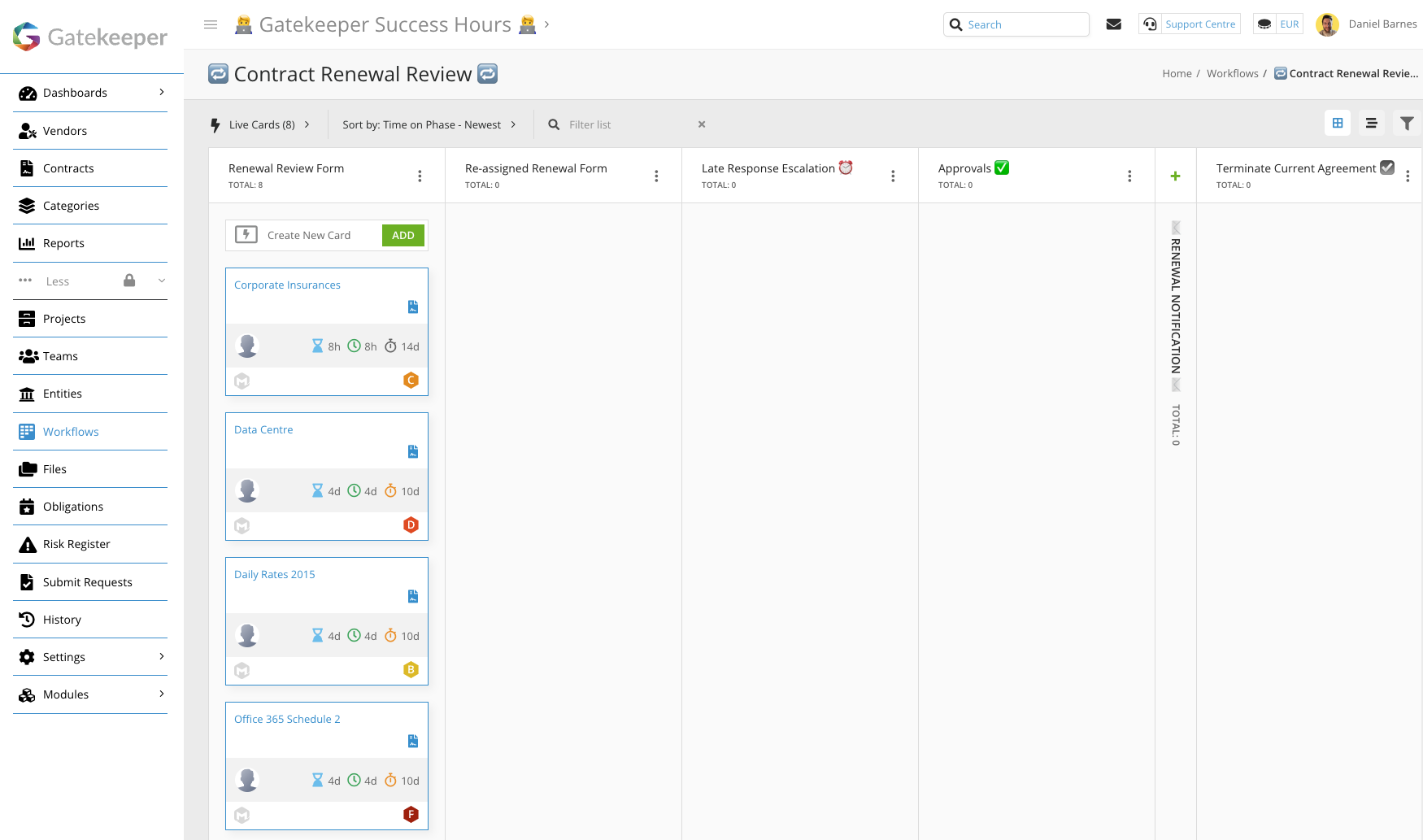The height and width of the screenshot is (840, 1423).
Task: Expand the Settings sidebar section
Action: tap(89, 656)
